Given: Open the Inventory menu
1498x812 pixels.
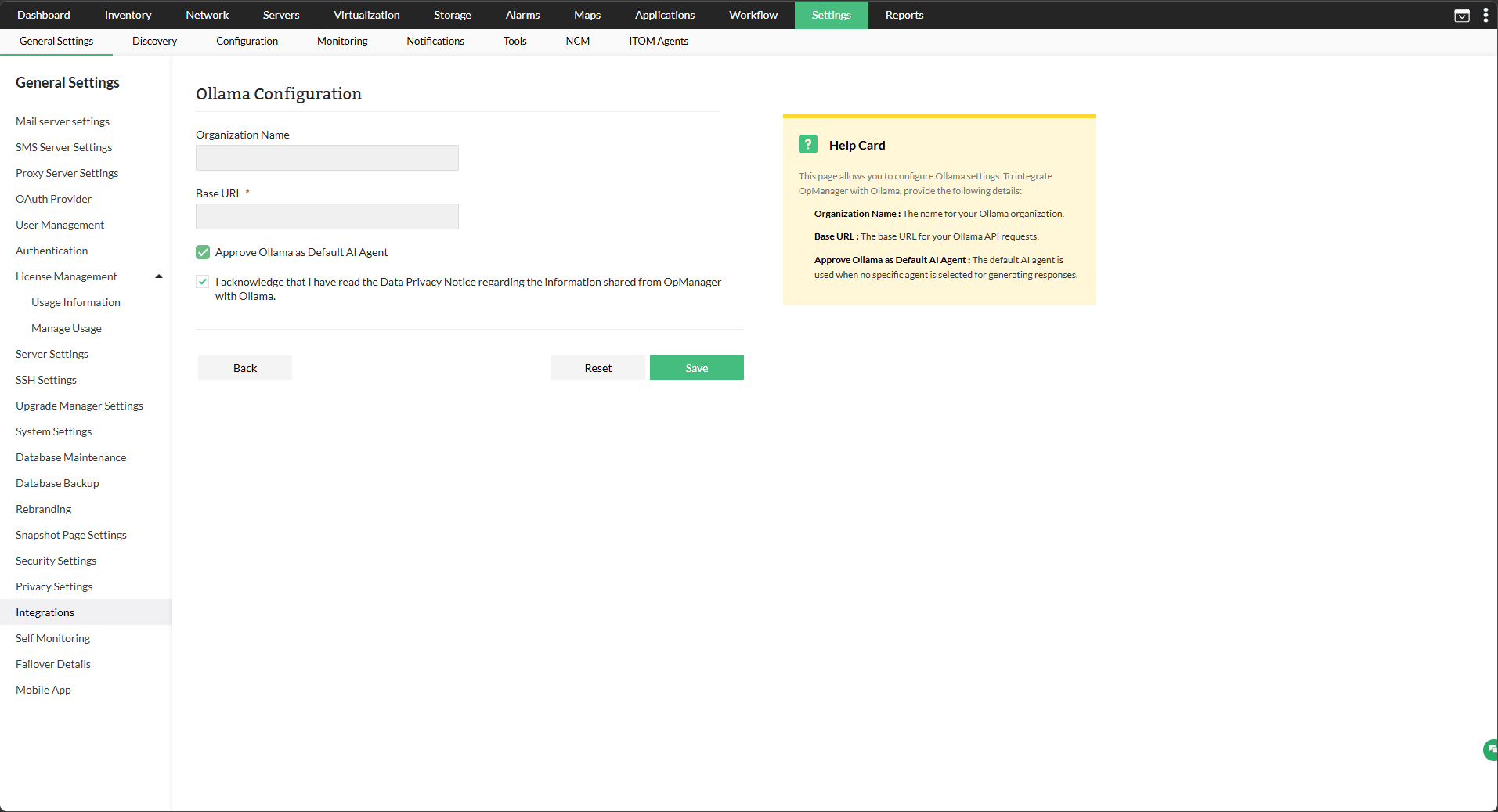Looking at the screenshot, I should (x=128, y=15).
